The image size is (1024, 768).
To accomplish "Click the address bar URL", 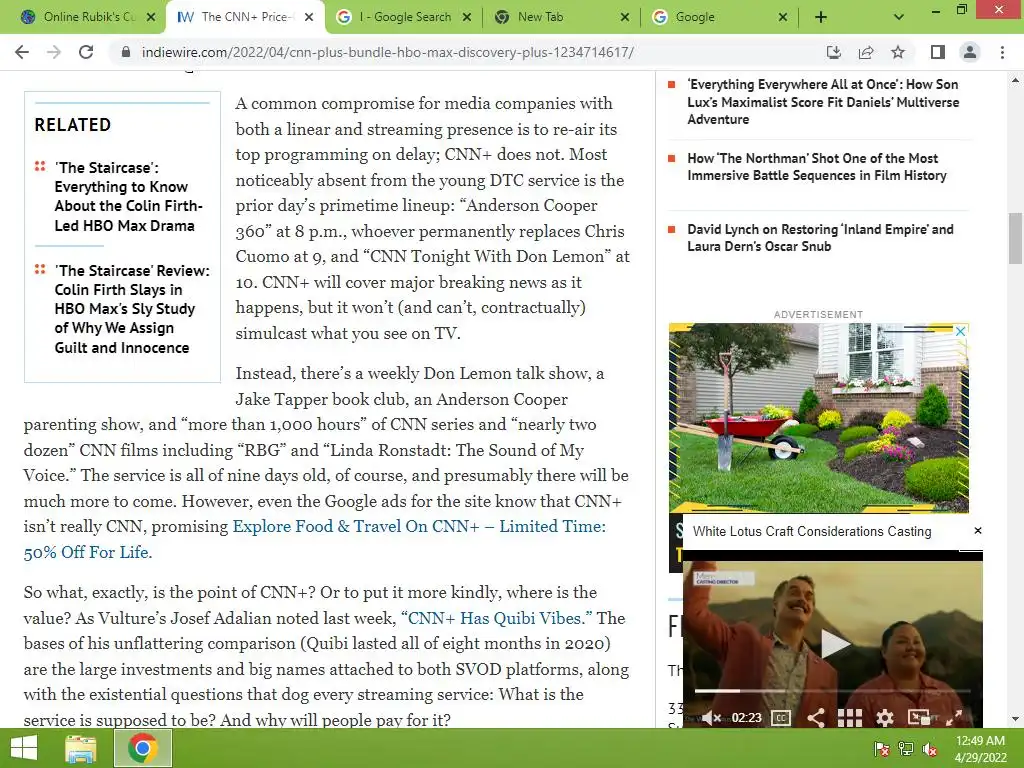I will point(387,52).
